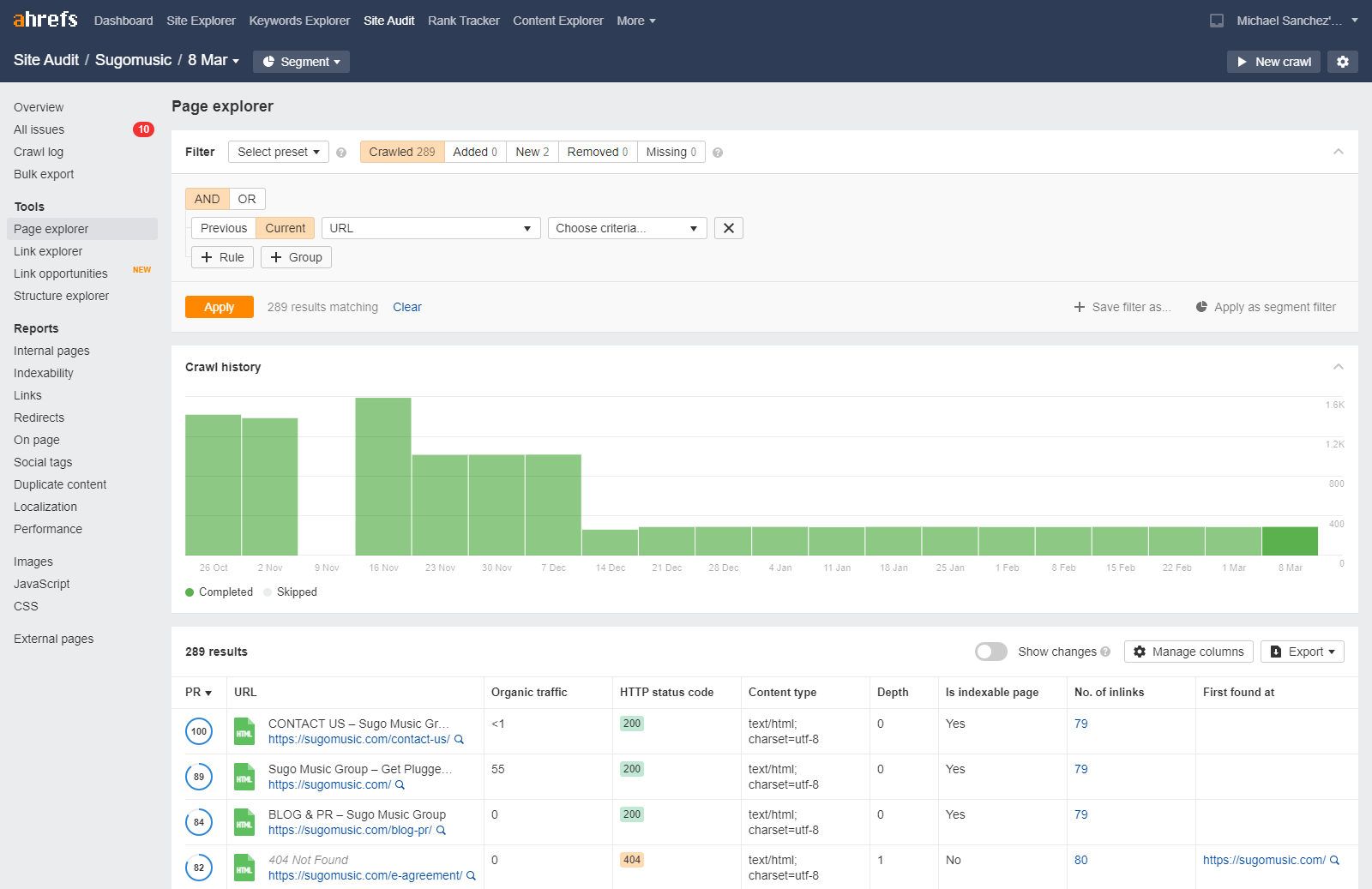
Task: Collapse the Crawl history panel
Action: pyautogui.click(x=1339, y=367)
